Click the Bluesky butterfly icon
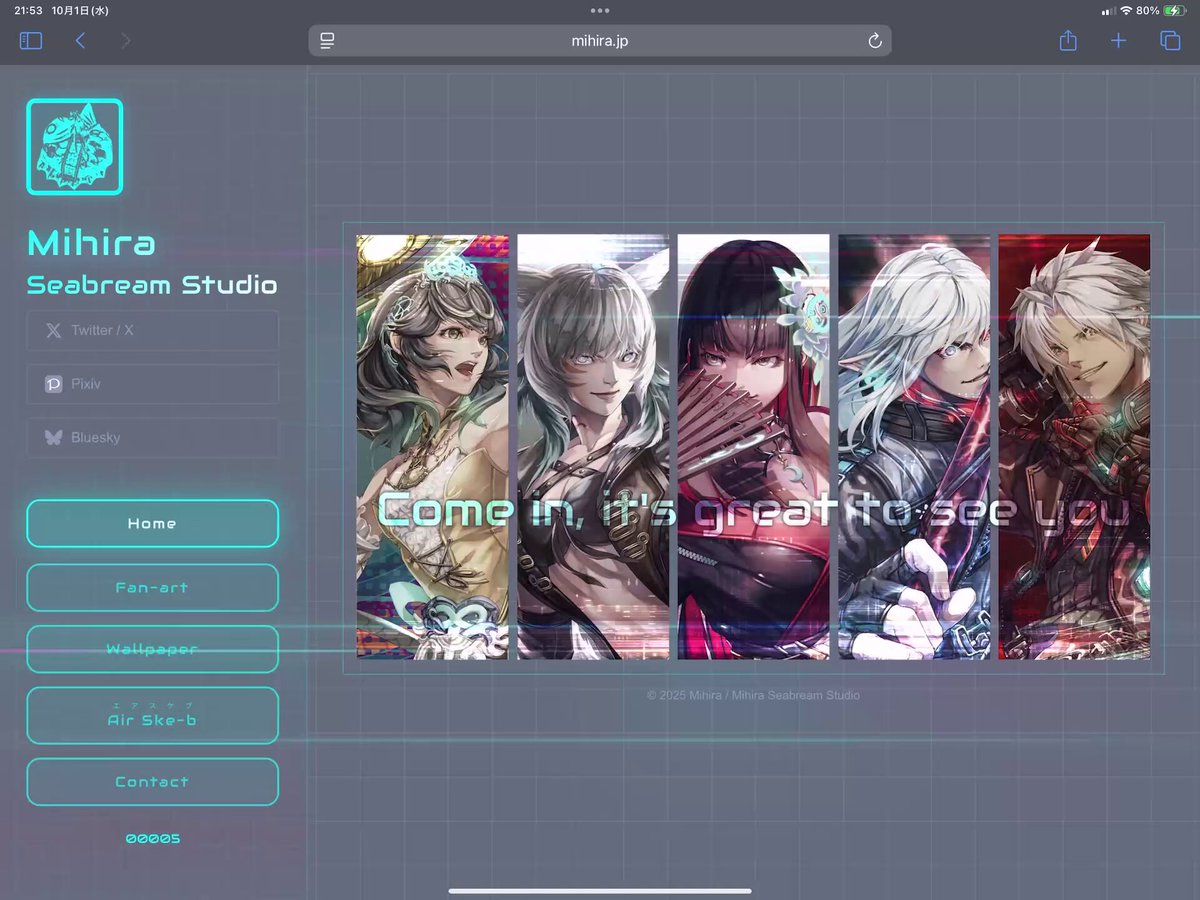1200x900 pixels. 53,438
